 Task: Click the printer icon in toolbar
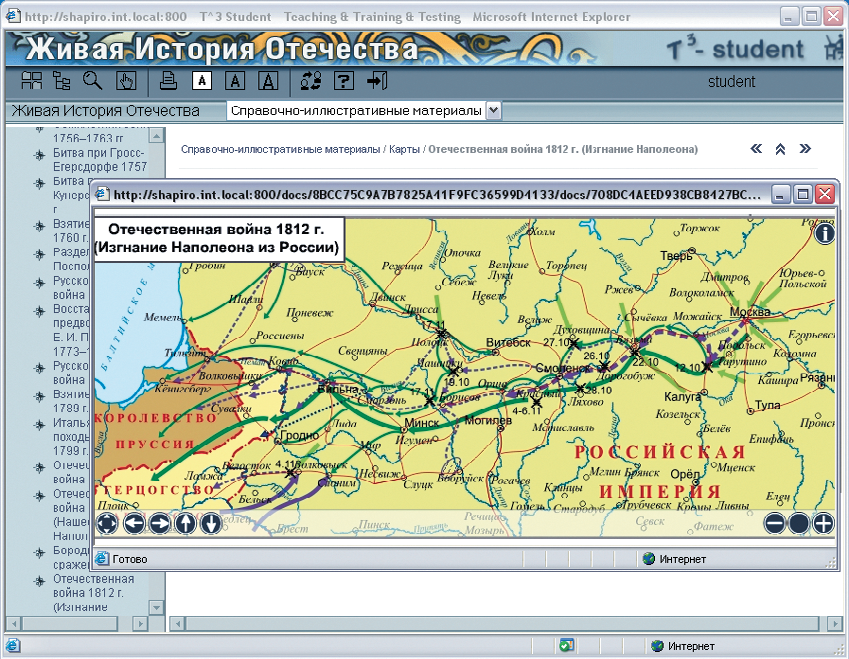coord(169,81)
